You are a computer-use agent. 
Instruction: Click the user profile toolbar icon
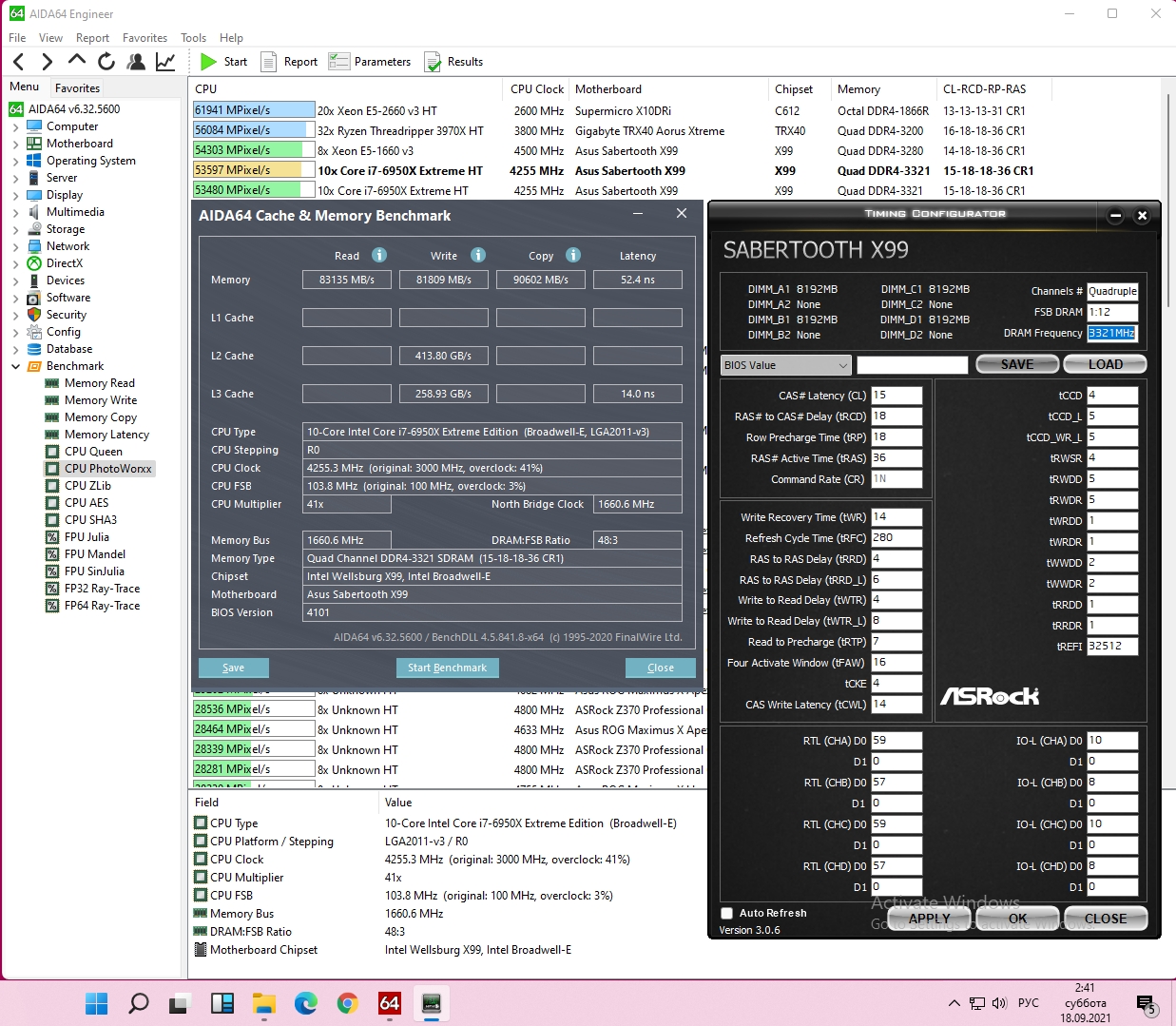click(x=137, y=62)
